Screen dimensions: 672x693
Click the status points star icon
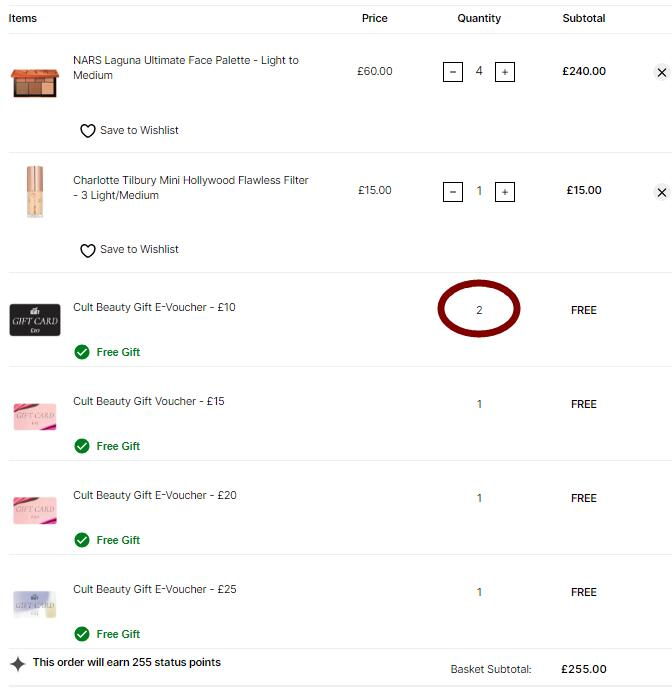[x=18, y=664]
